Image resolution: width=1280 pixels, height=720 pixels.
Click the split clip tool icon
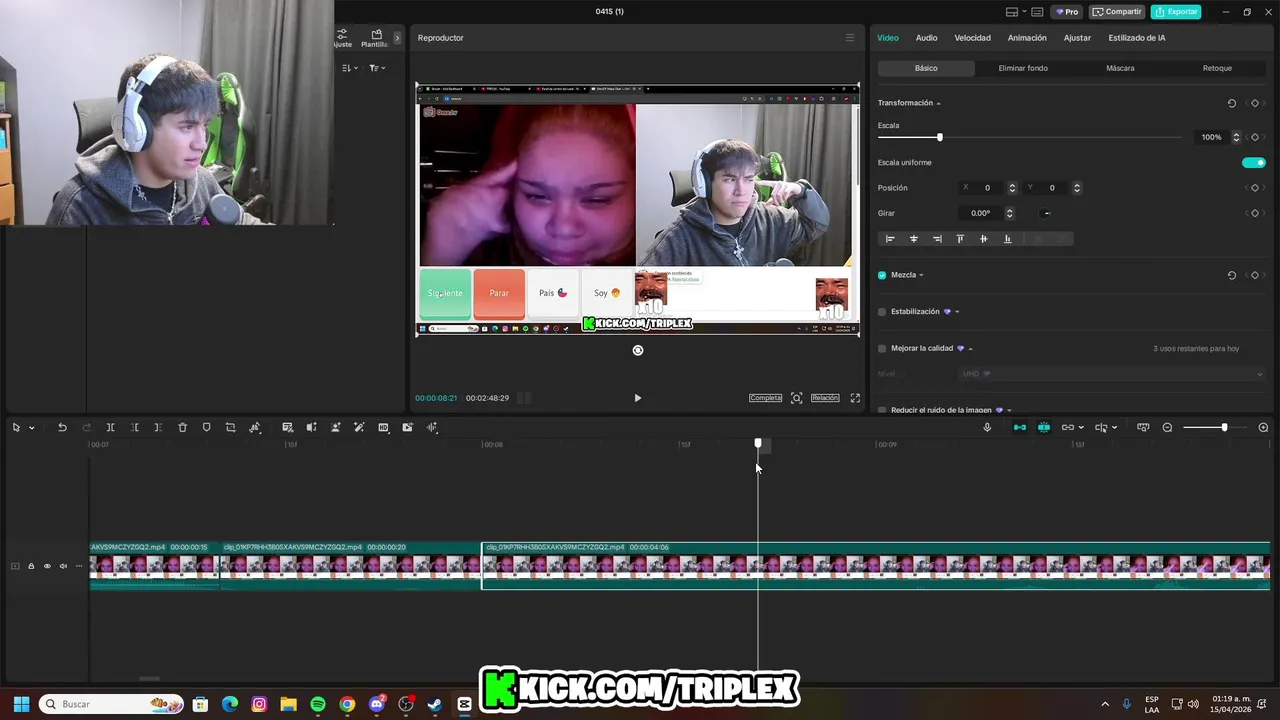(110, 427)
